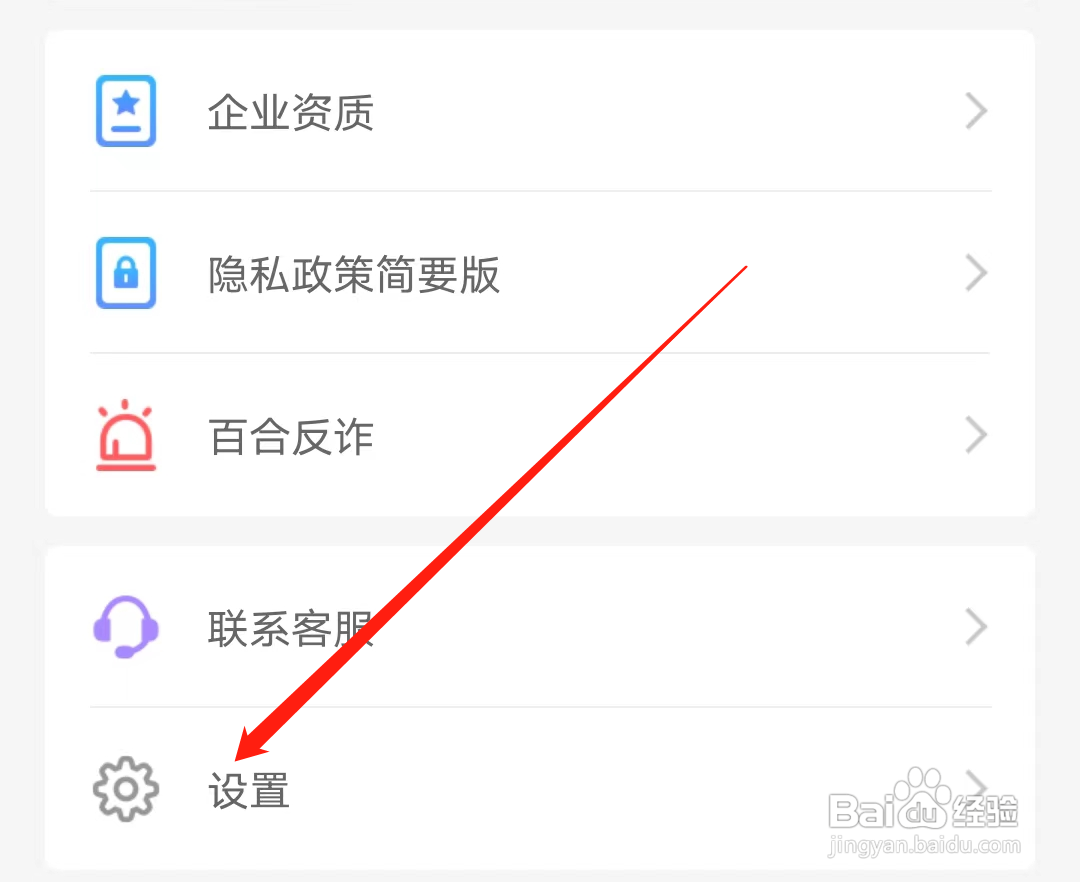Expand 设置 via its right chevron

[x=976, y=787]
